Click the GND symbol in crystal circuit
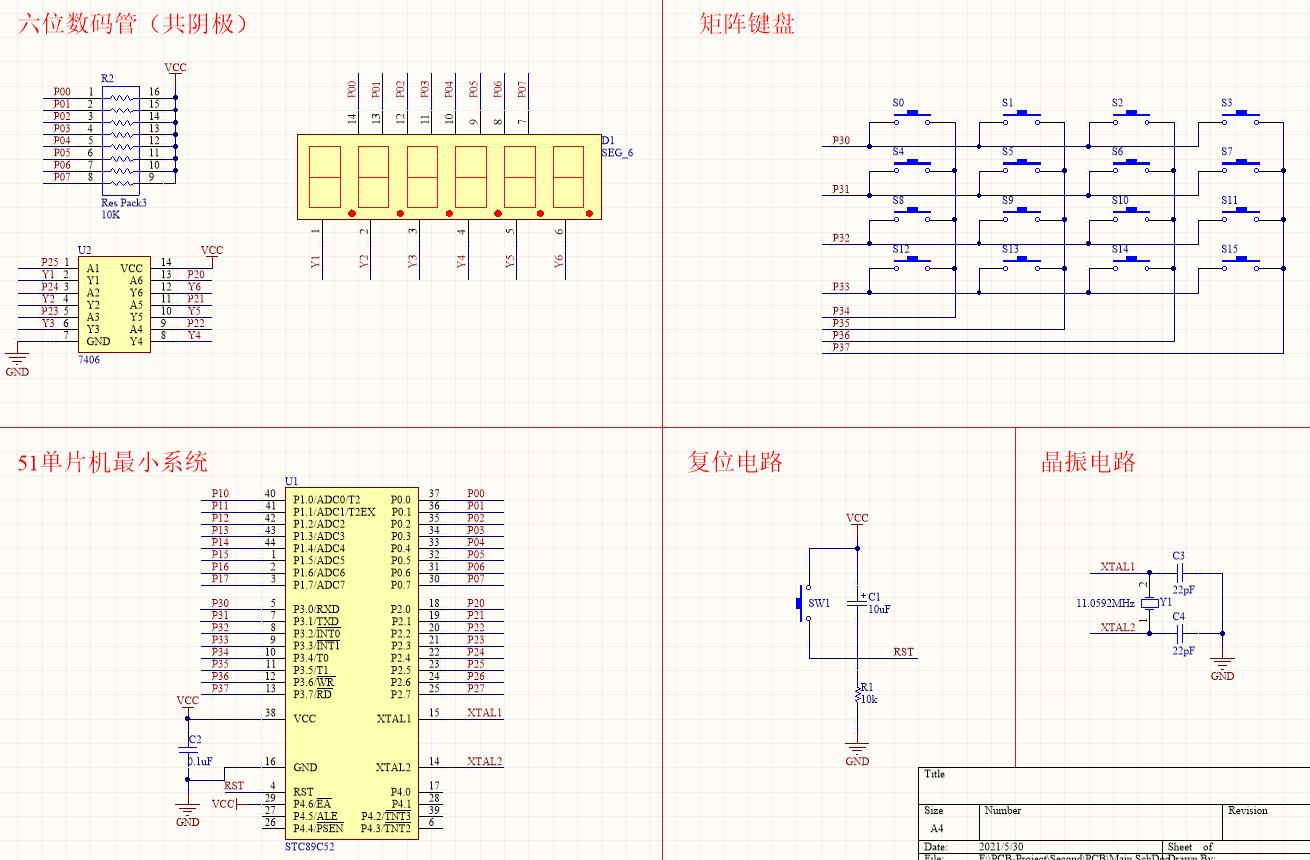This screenshot has width=1310, height=860. coord(1222,668)
